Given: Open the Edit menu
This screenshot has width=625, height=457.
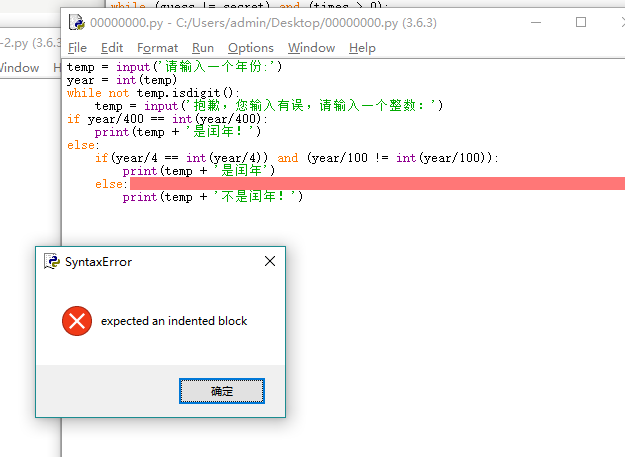Looking at the screenshot, I should click(112, 48).
